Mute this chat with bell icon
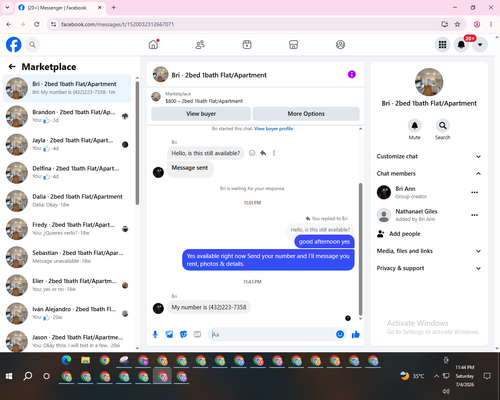The width and height of the screenshot is (500, 400). click(x=415, y=126)
